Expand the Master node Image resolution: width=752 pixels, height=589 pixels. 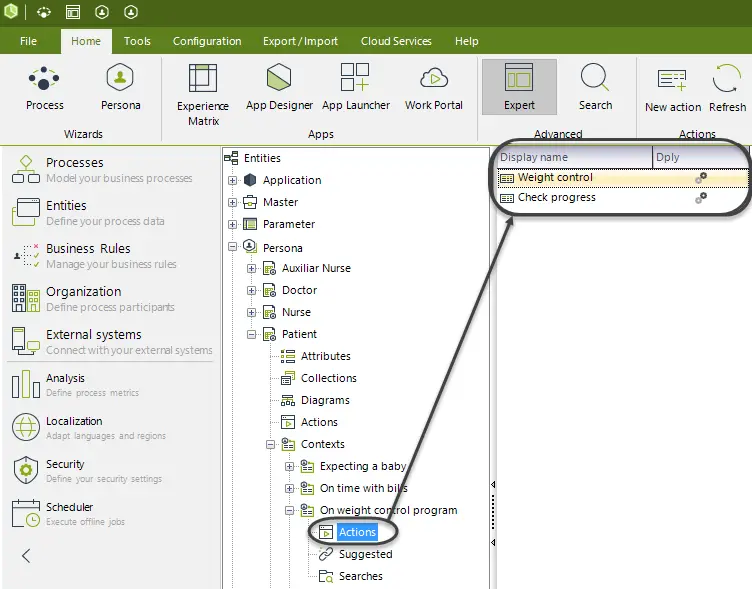tap(233, 202)
